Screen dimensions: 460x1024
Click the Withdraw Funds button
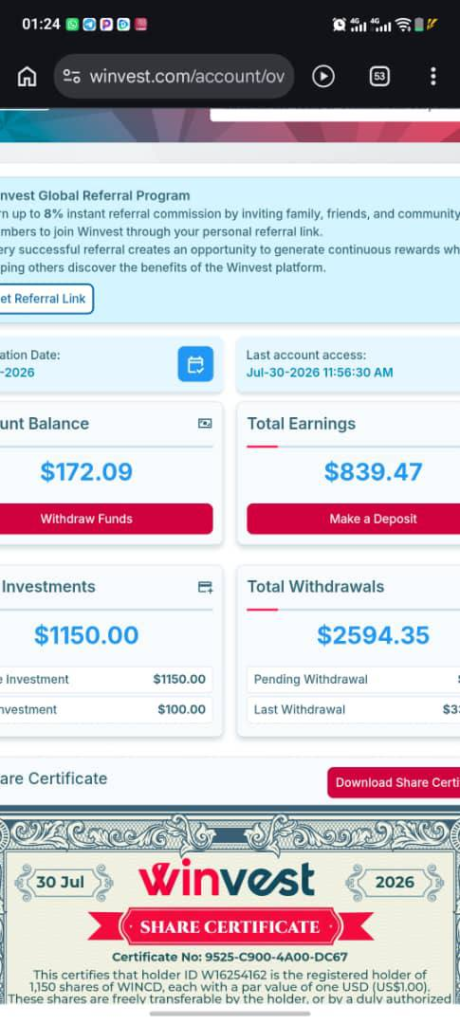[x=105, y=519]
